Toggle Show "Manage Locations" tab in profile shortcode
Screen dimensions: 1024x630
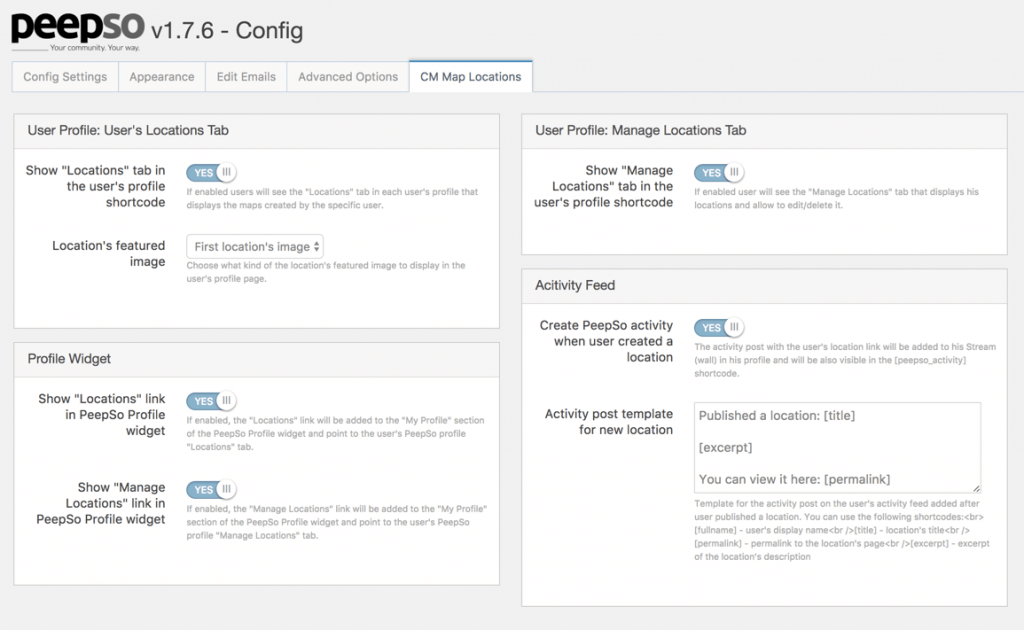pos(719,172)
